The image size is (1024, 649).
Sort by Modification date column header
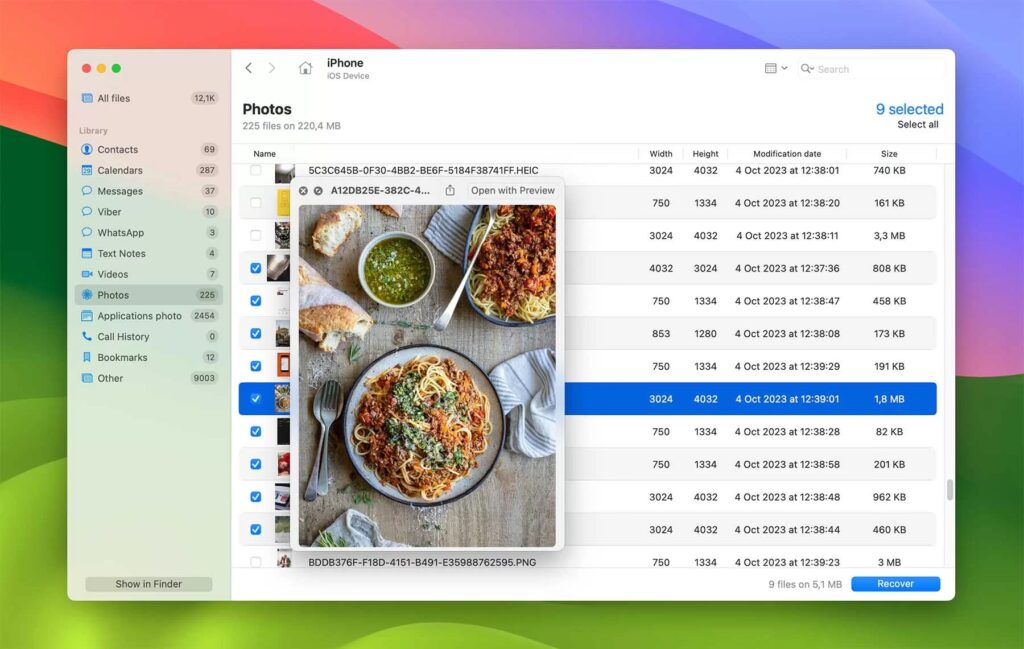[x=786, y=154]
